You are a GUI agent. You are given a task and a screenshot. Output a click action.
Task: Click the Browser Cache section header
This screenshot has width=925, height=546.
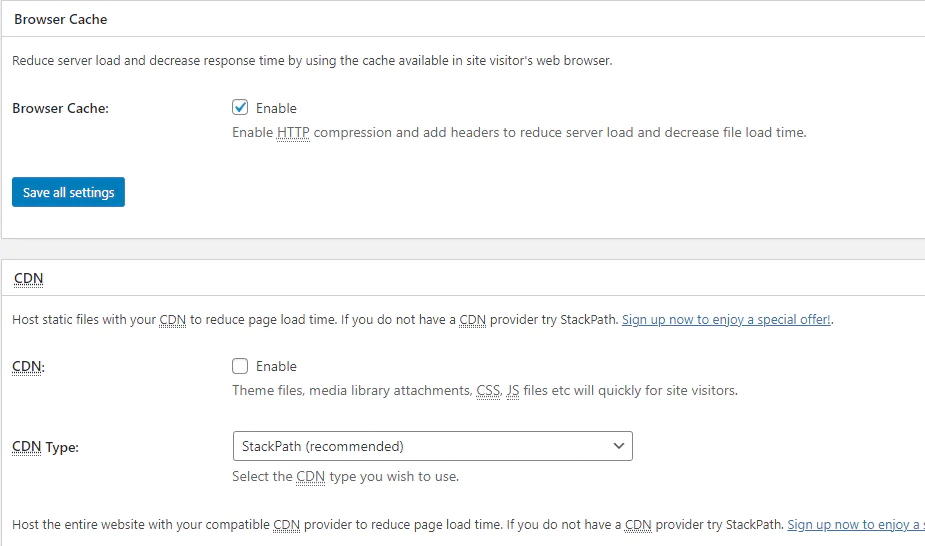coord(61,19)
